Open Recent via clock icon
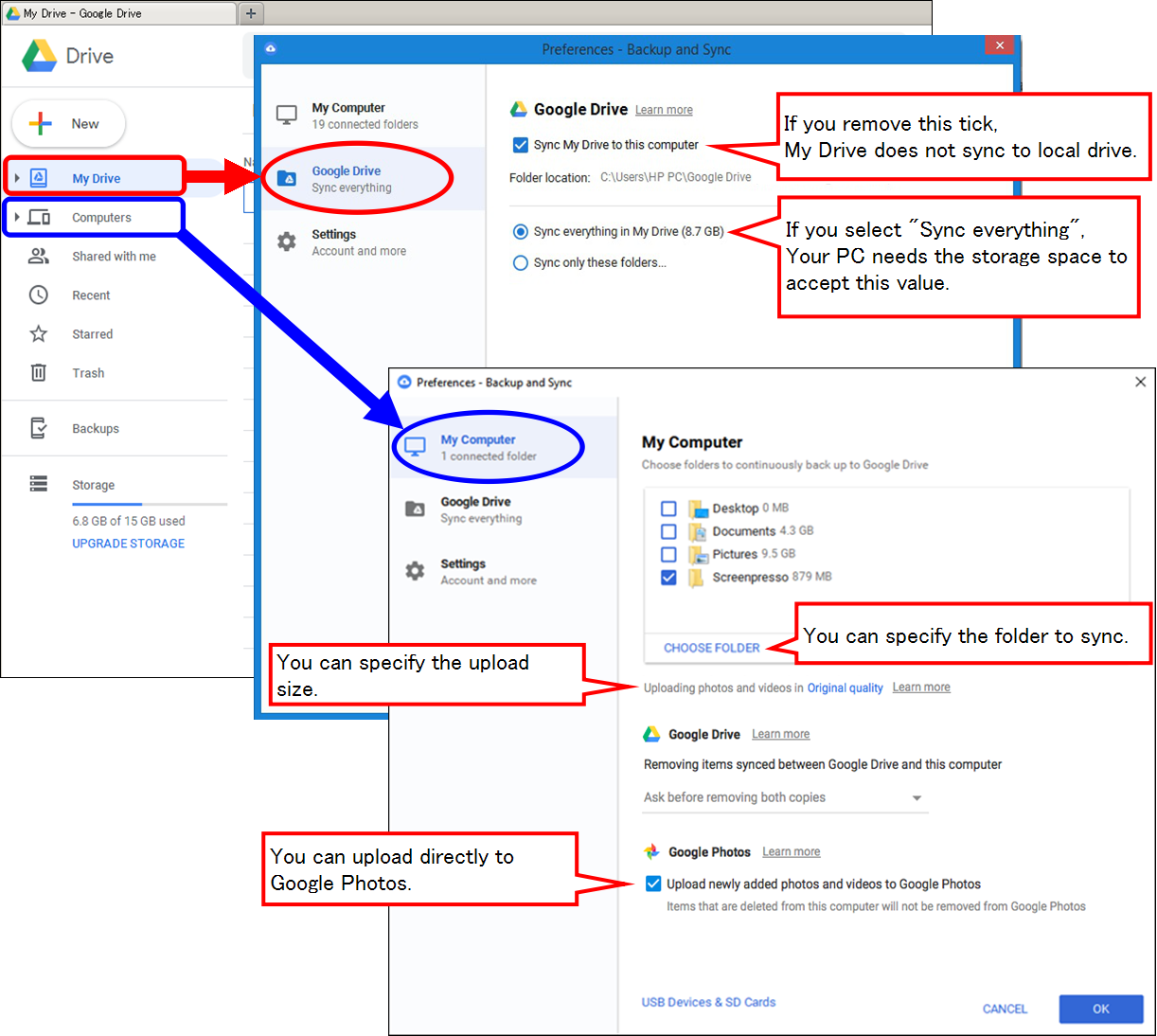Image resolution: width=1157 pixels, height=1036 pixels. pyautogui.click(x=38, y=295)
